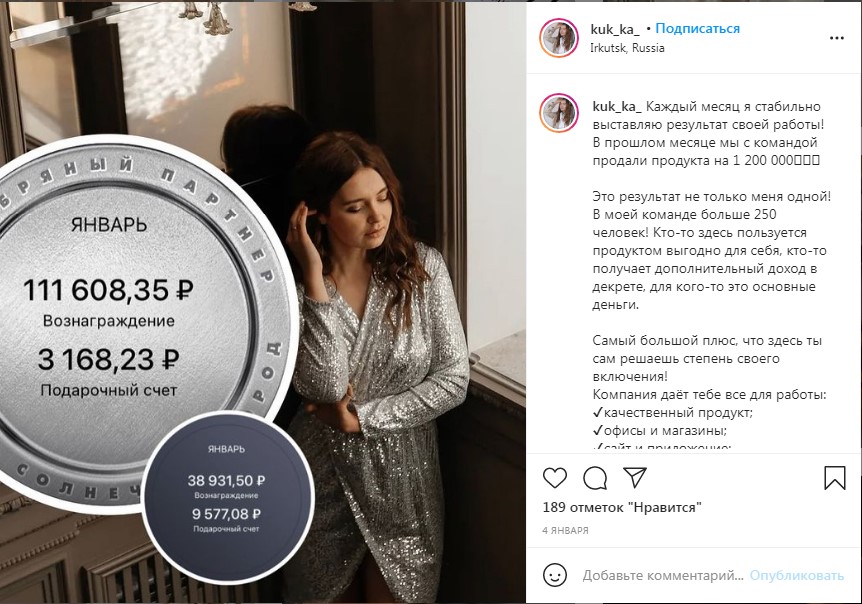View the 189 отметок "Нравится" likes list
This screenshot has height=604, width=862.
coord(622,507)
